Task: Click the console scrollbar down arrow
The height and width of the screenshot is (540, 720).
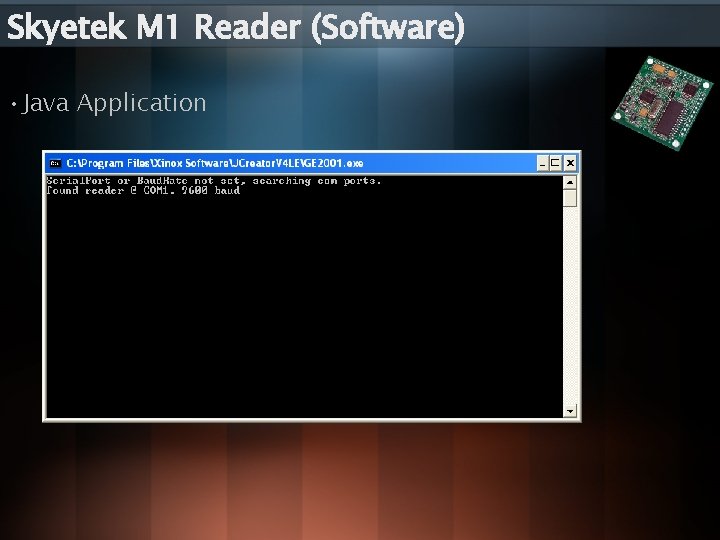Action: 570,411
